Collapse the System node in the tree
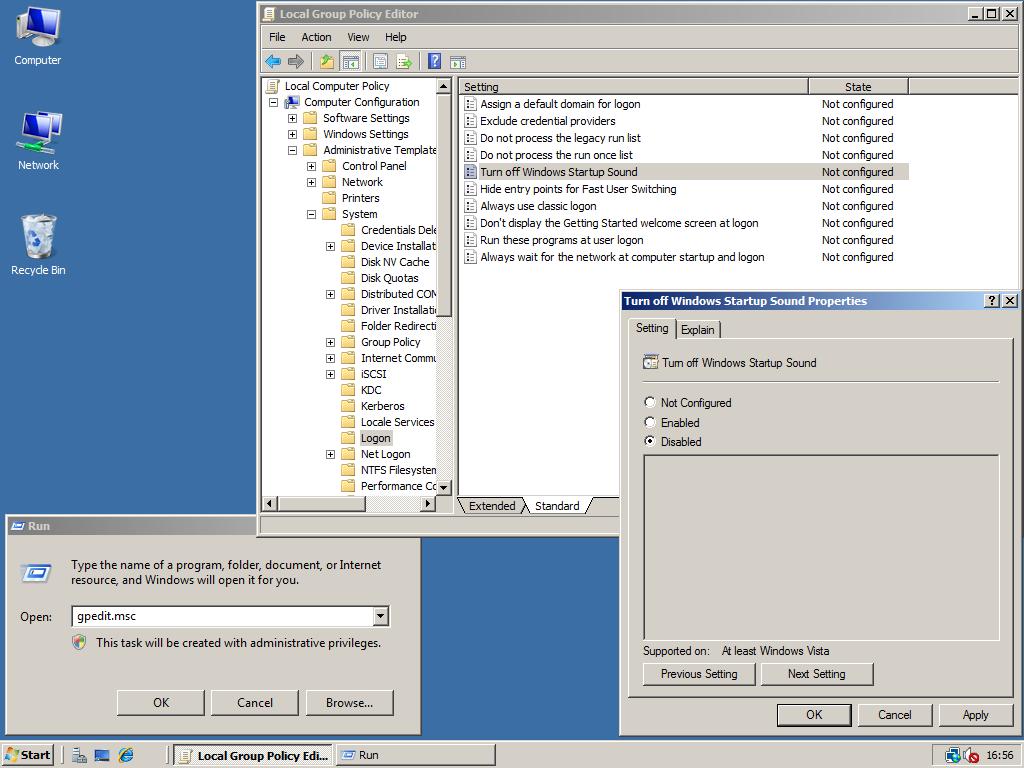The height and width of the screenshot is (768, 1024). [x=312, y=214]
